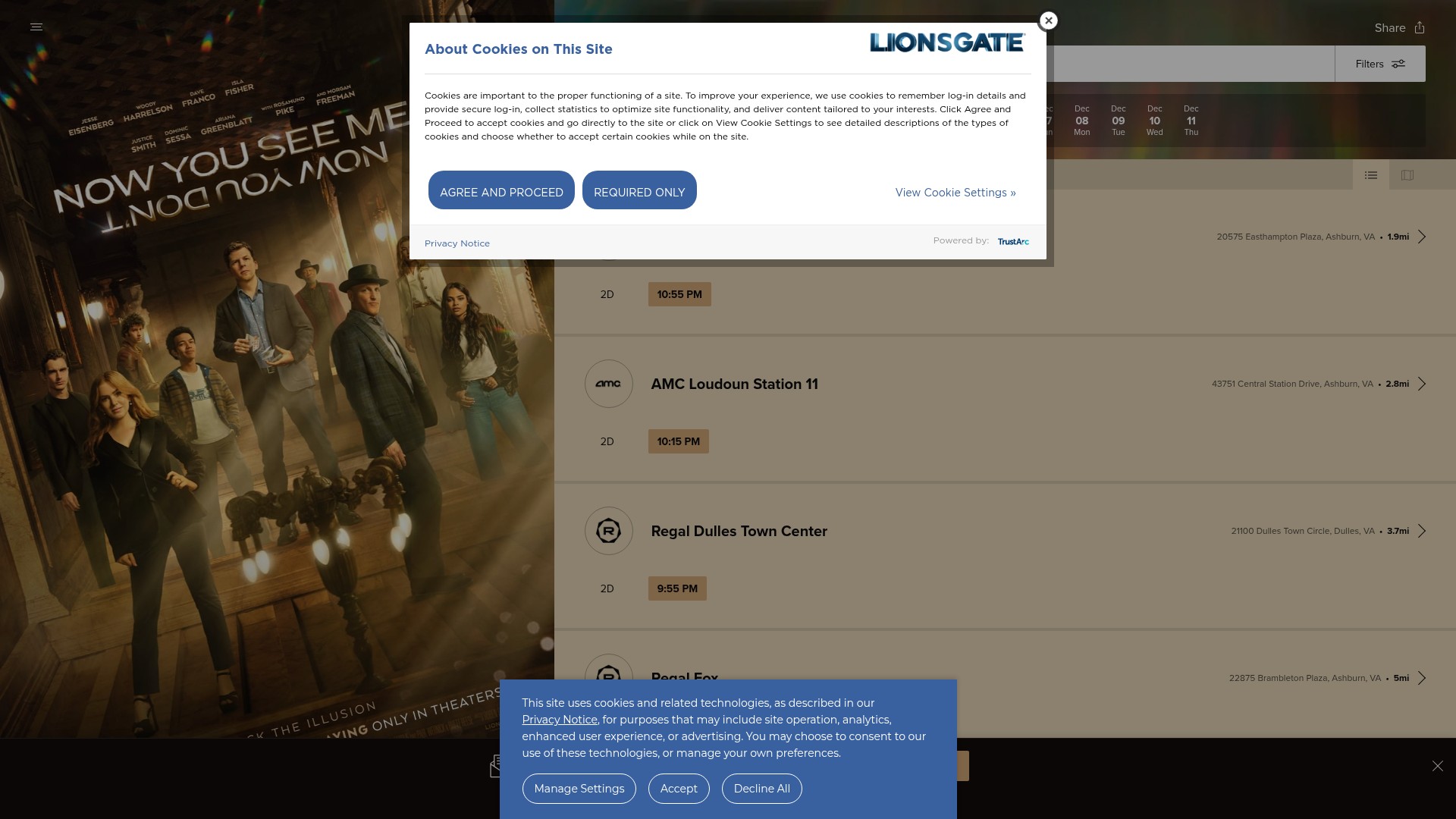This screenshot has height=819, width=1456.
Task: Select Dec 10 Wed date
Action: [1155, 121]
